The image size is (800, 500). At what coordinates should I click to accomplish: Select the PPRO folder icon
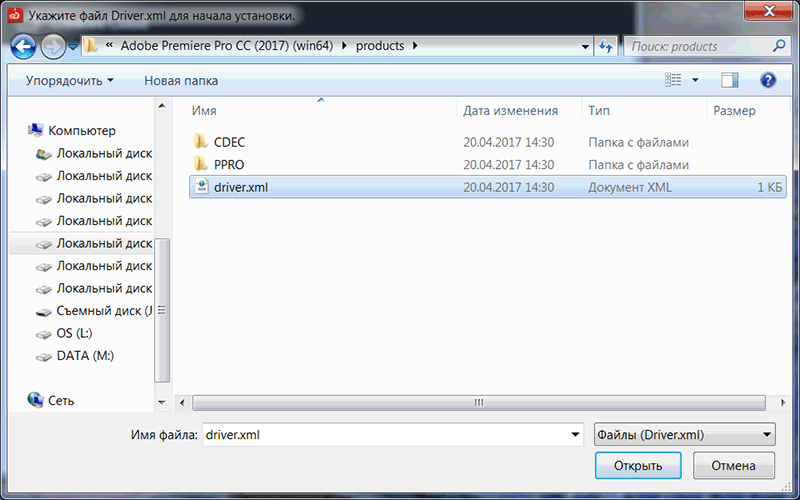[x=201, y=164]
